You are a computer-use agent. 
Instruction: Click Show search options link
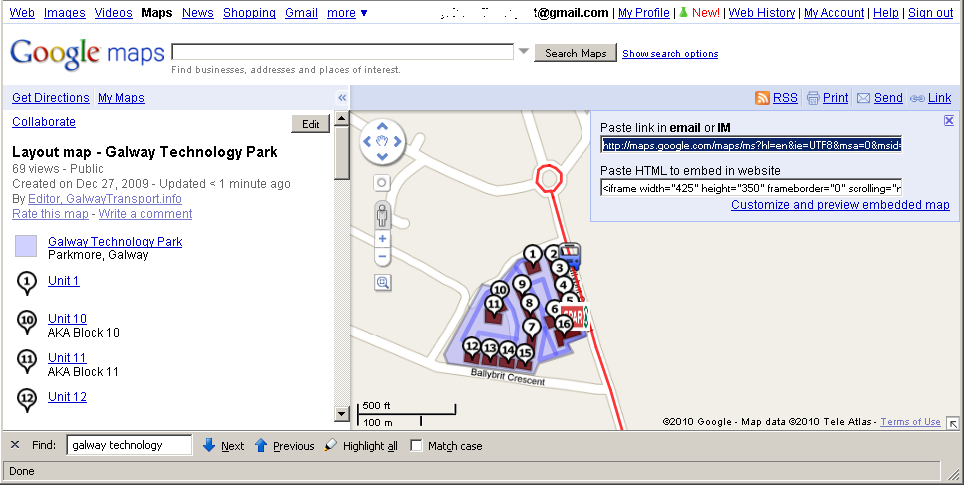pos(670,54)
